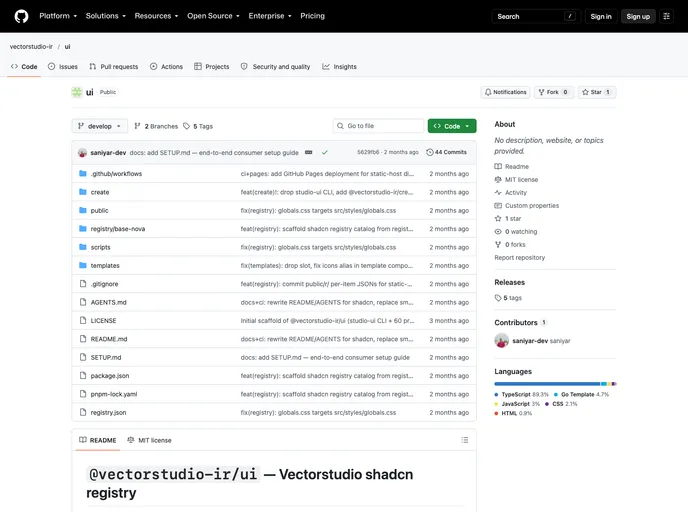This screenshot has width=688, height=512.
Task: Click the Sign in button
Action: 601,16
